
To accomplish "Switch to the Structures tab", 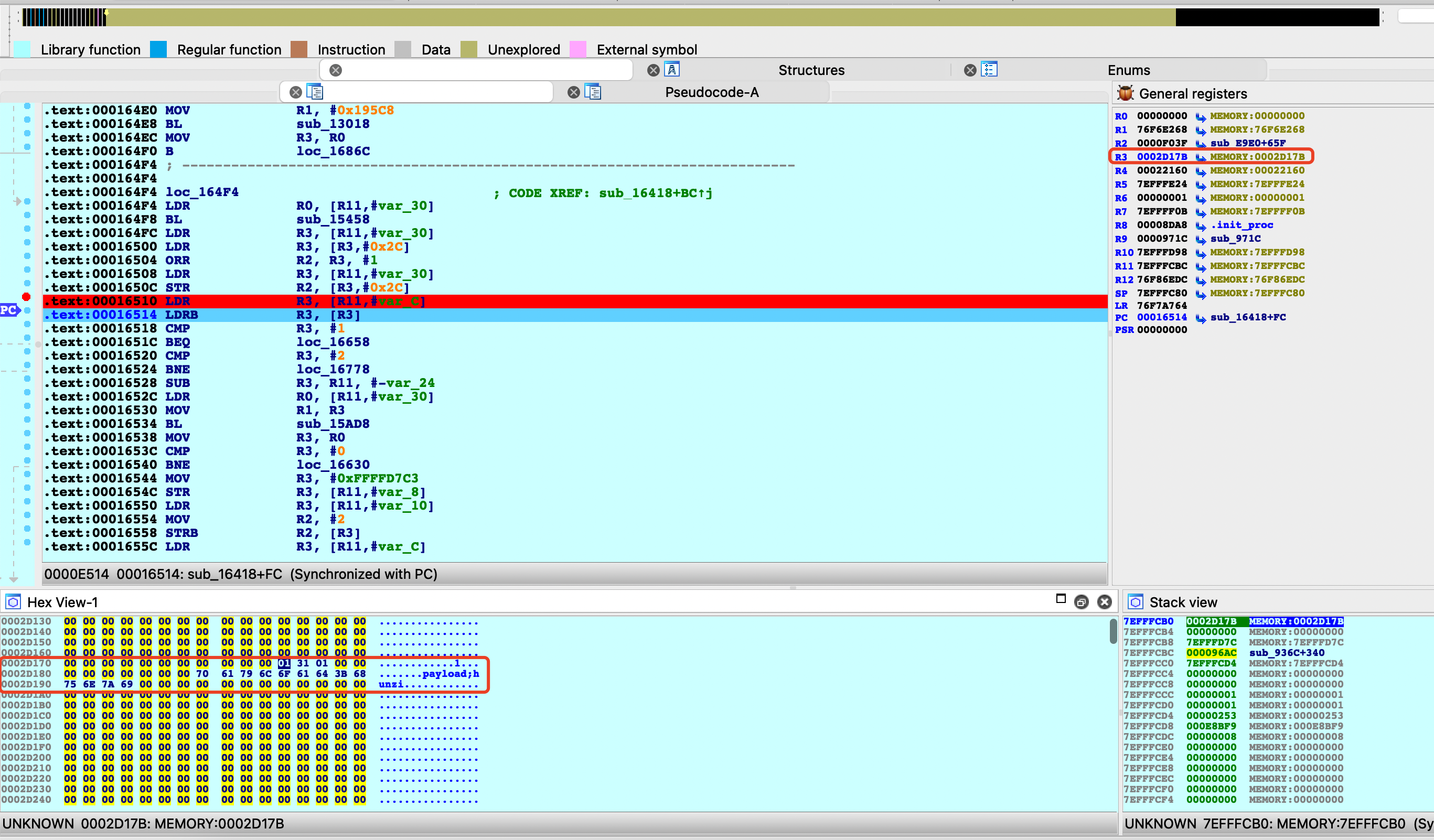I will coord(811,70).
